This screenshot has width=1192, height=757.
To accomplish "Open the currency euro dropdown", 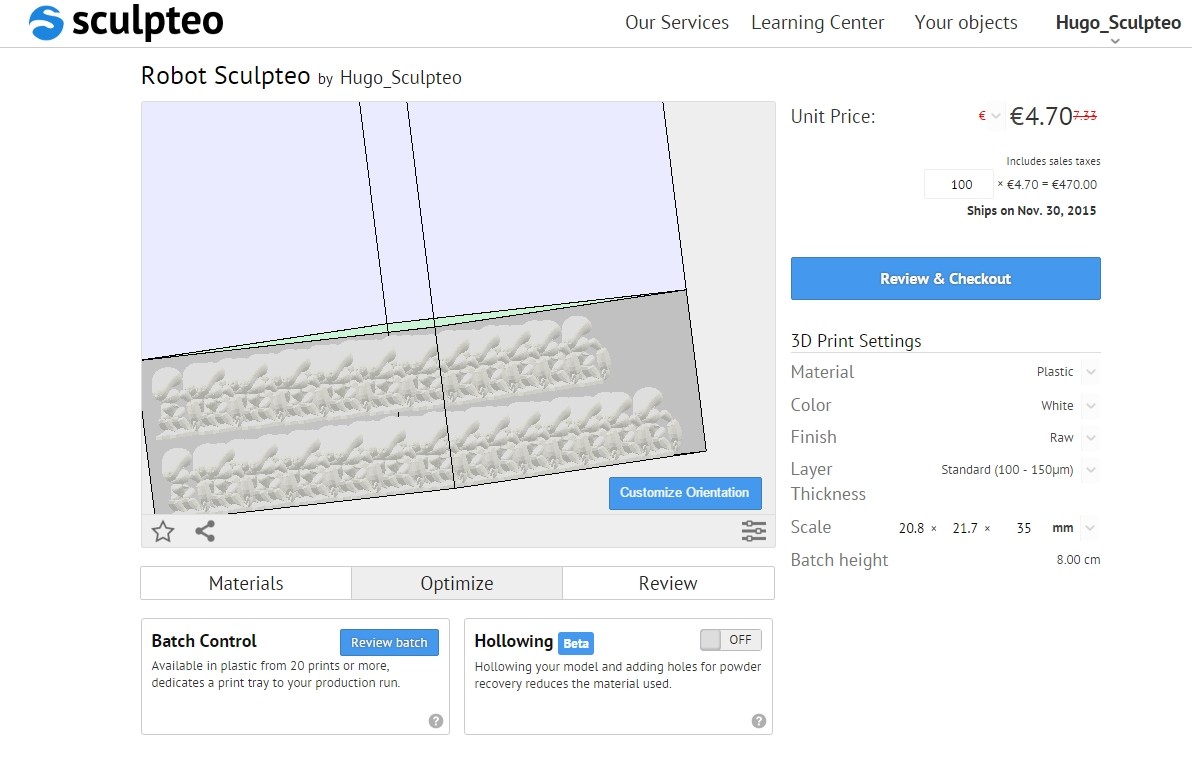I will (x=989, y=116).
